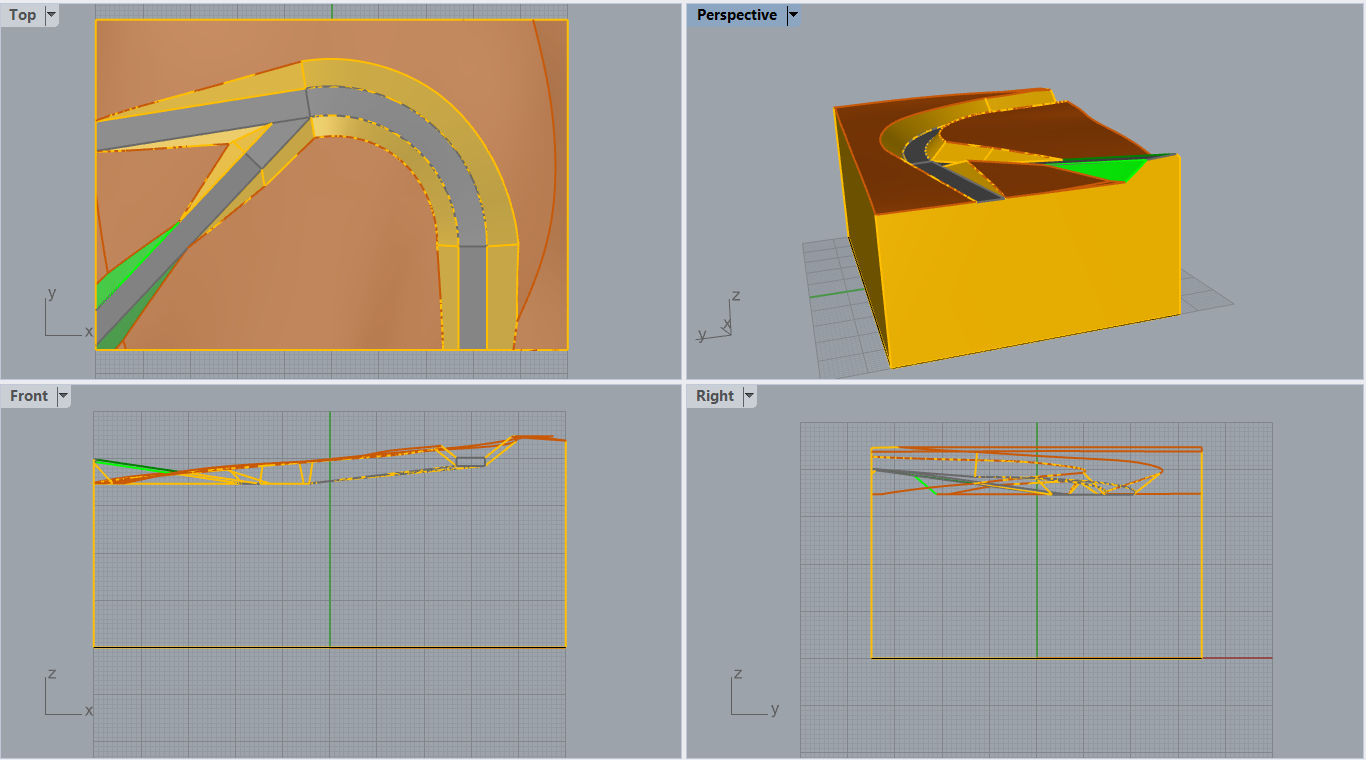Screen dimensions: 1366x760
Task: Open the Perspective viewport dropdown arrow
Action: [x=793, y=15]
